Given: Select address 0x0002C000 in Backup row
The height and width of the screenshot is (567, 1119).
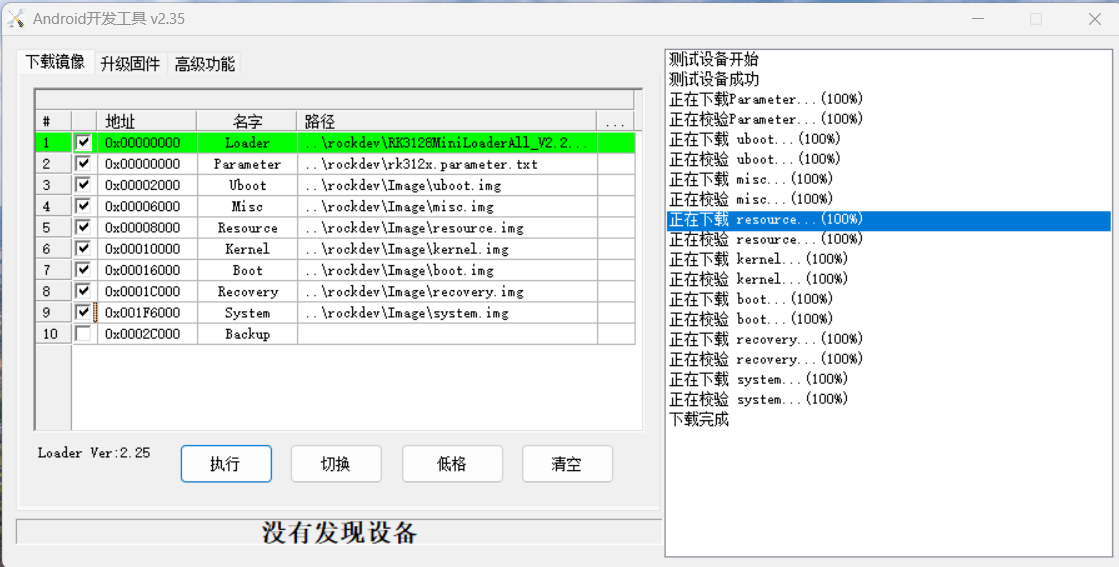Looking at the screenshot, I should [x=147, y=334].
